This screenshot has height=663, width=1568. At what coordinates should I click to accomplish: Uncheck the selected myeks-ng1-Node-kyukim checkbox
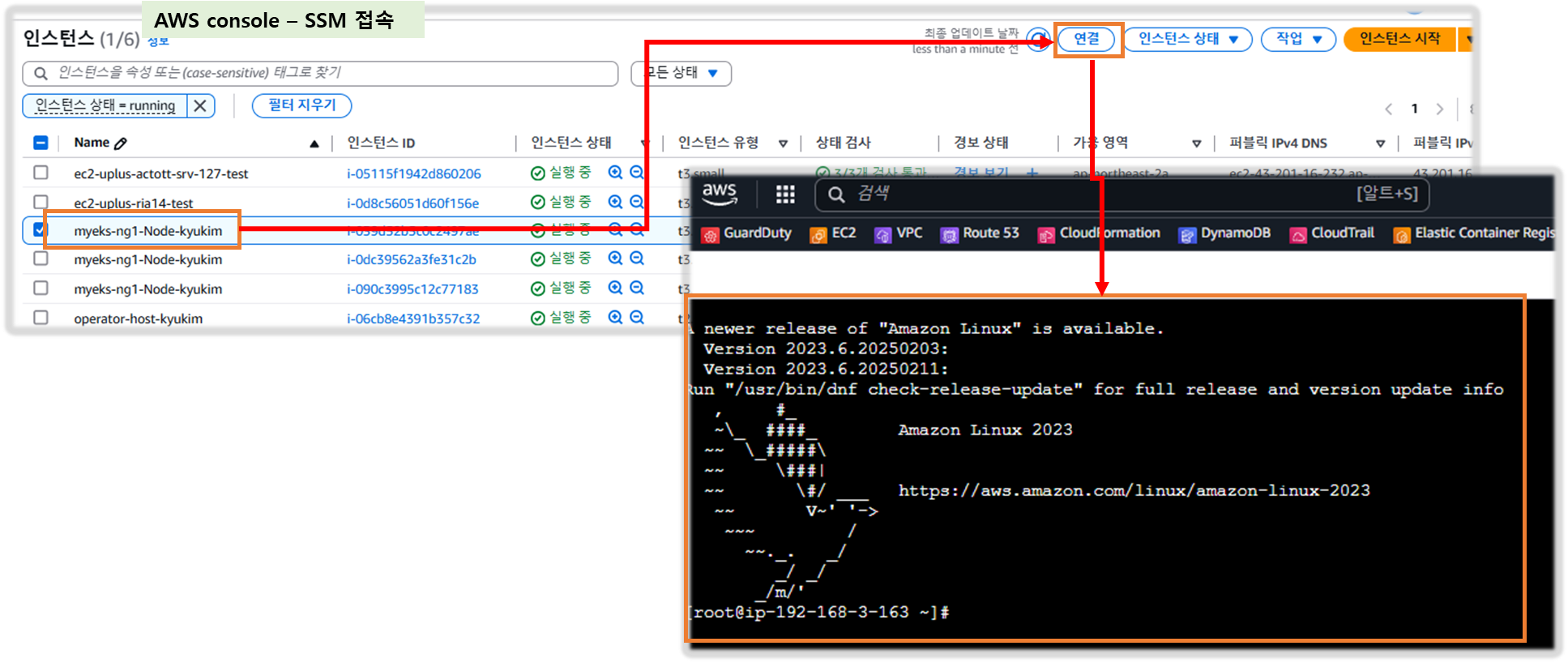pos(39,230)
